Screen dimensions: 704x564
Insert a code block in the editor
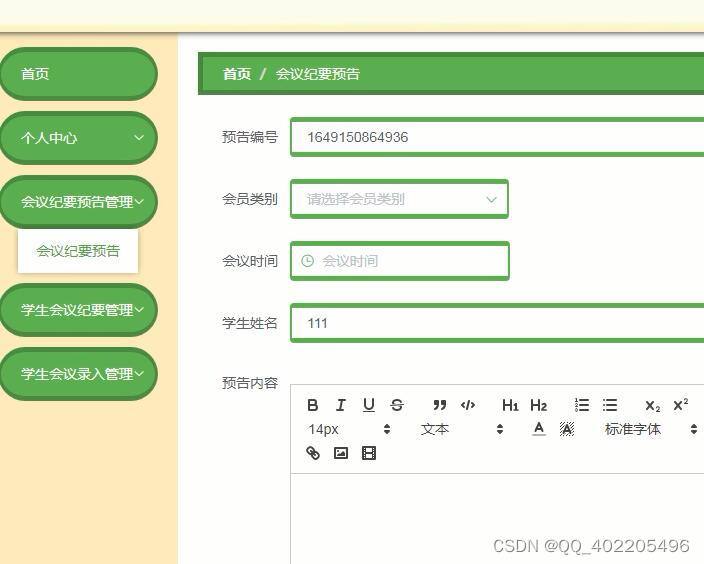click(x=468, y=405)
